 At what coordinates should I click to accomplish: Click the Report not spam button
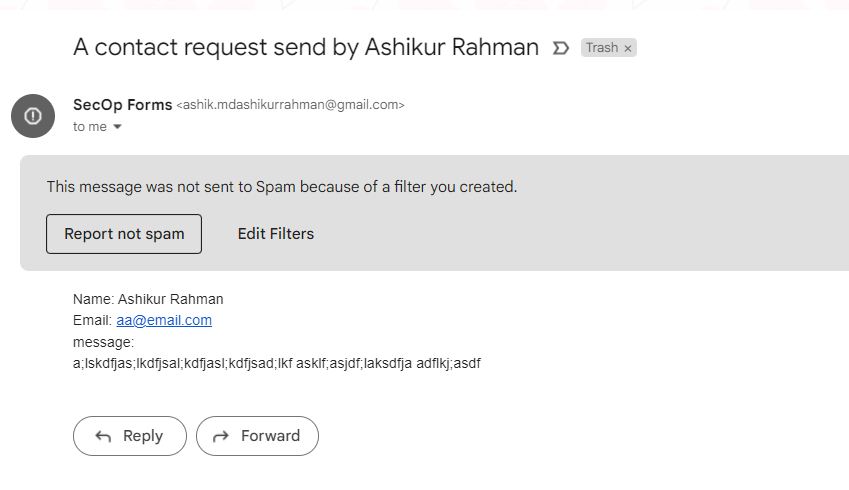[124, 234]
